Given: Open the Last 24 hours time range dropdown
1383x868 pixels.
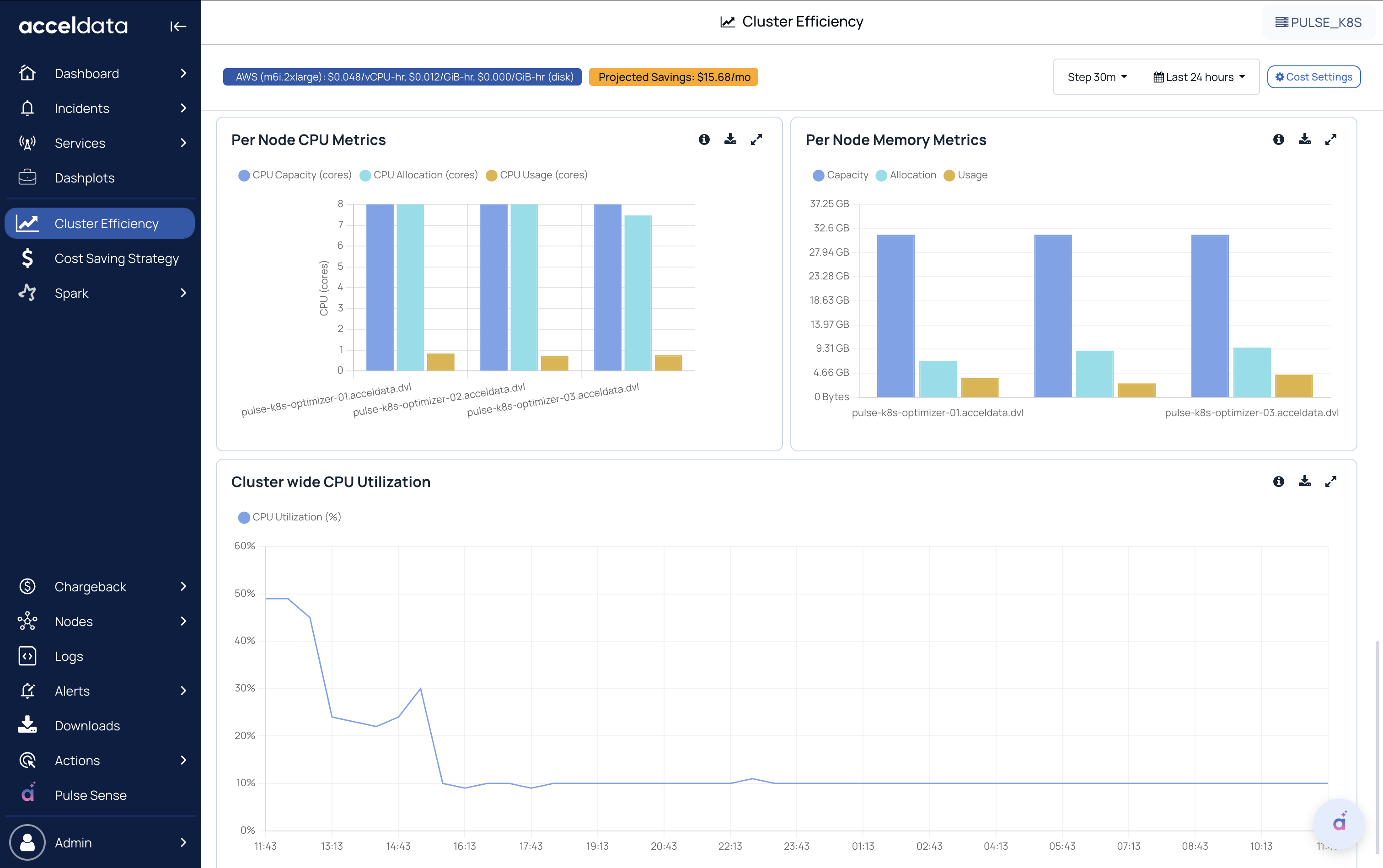Looking at the screenshot, I should pyautogui.click(x=1199, y=77).
